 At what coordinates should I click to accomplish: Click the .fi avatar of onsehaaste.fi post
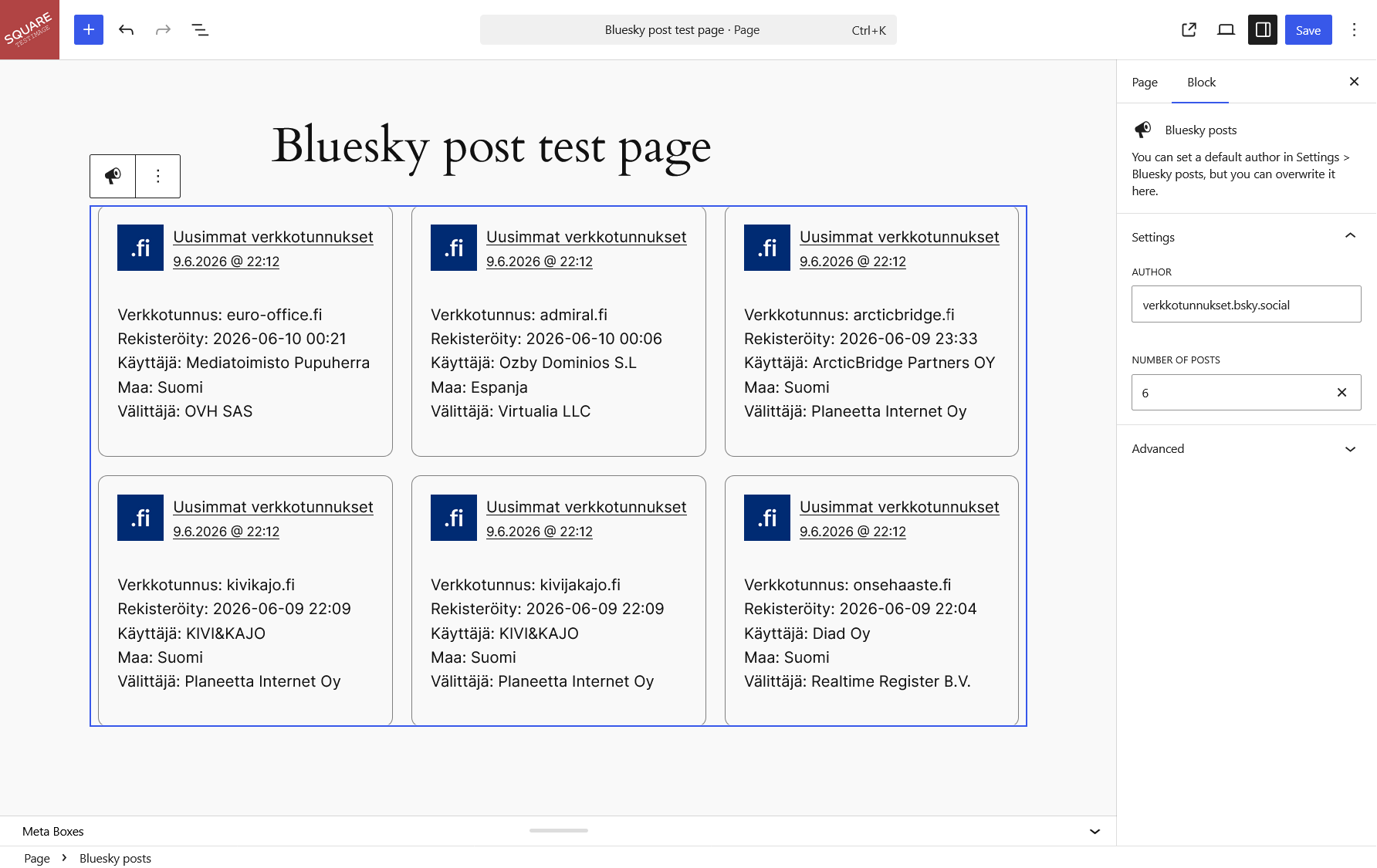[767, 518]
